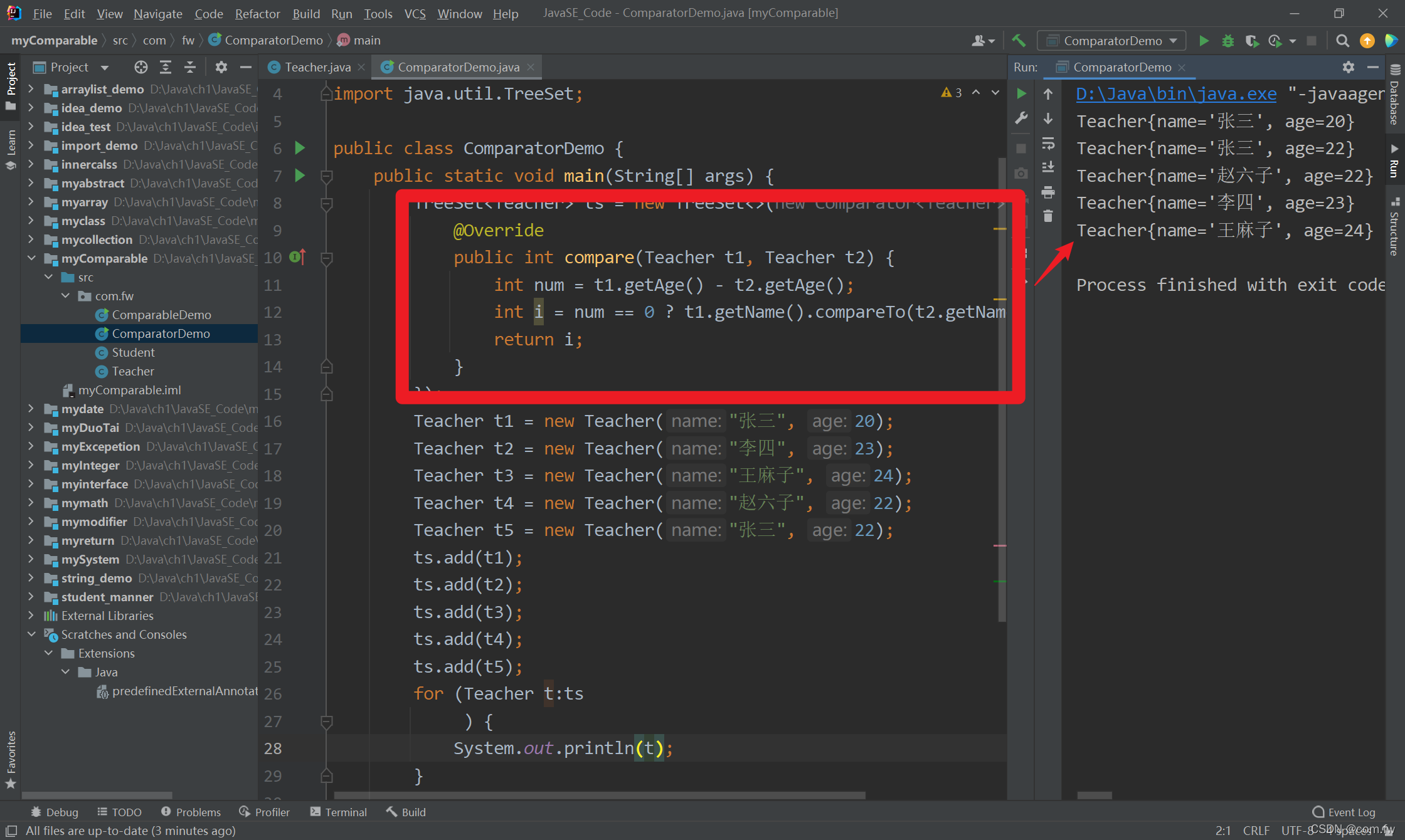Image resolution: width=1405 pixels, height=840 pixels.
Task: Open the Refactor menu
Action: [257, 13]
